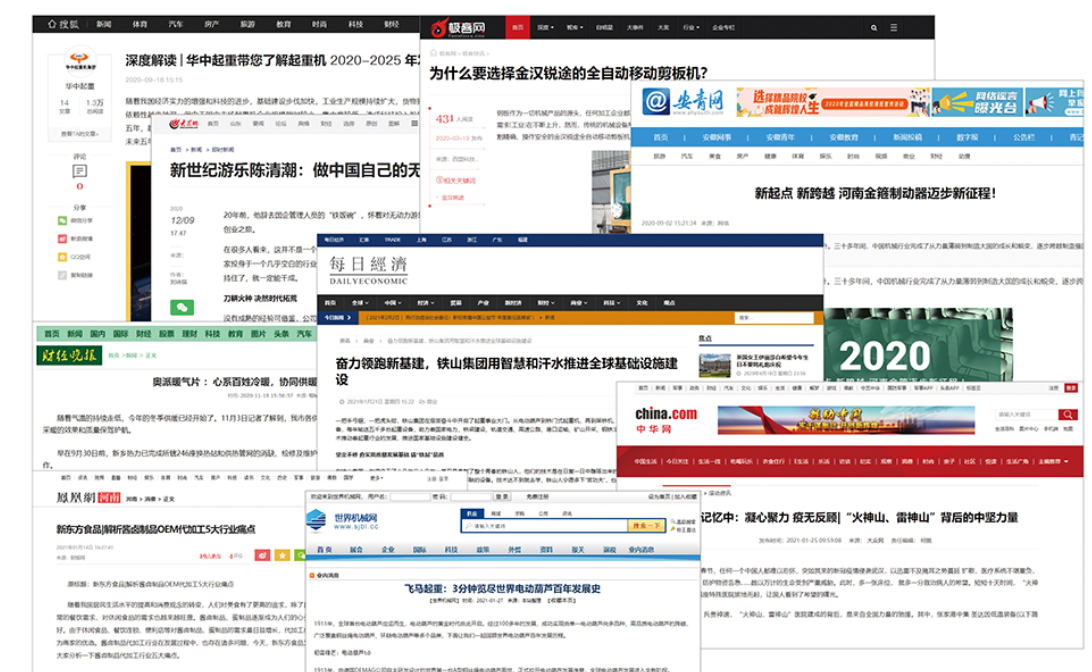Viewport: 1092px width, 672px height.
Task: Open 华中起重 author avatar on Sohu page
Action: (80, 61)
